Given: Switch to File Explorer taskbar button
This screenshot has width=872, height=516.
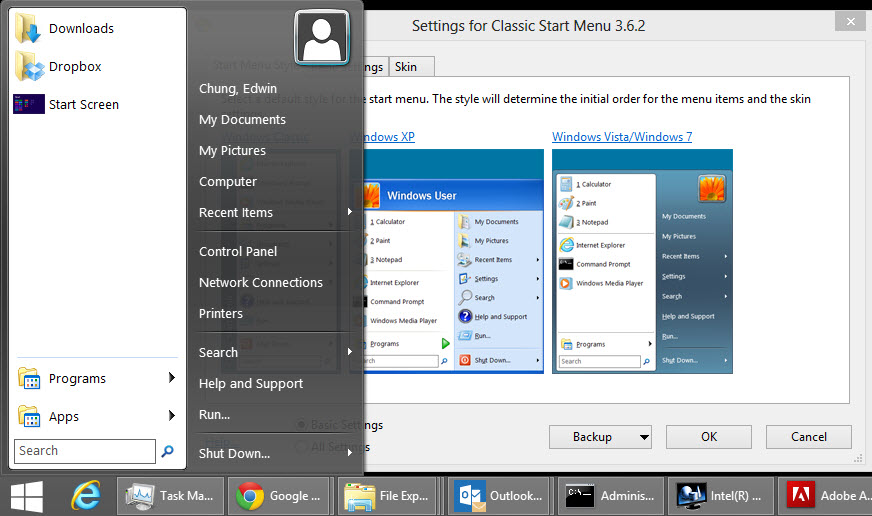Looking at the screenshot, I should [389, 495].
